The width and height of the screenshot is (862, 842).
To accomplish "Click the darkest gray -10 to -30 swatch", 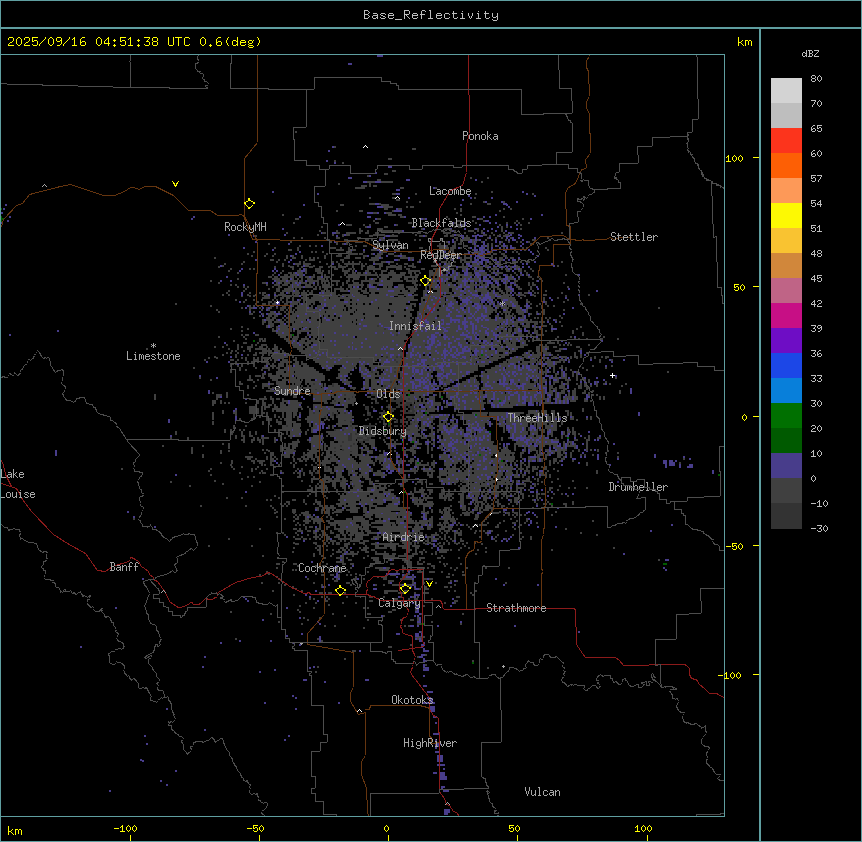I will [x=786, y=516].
